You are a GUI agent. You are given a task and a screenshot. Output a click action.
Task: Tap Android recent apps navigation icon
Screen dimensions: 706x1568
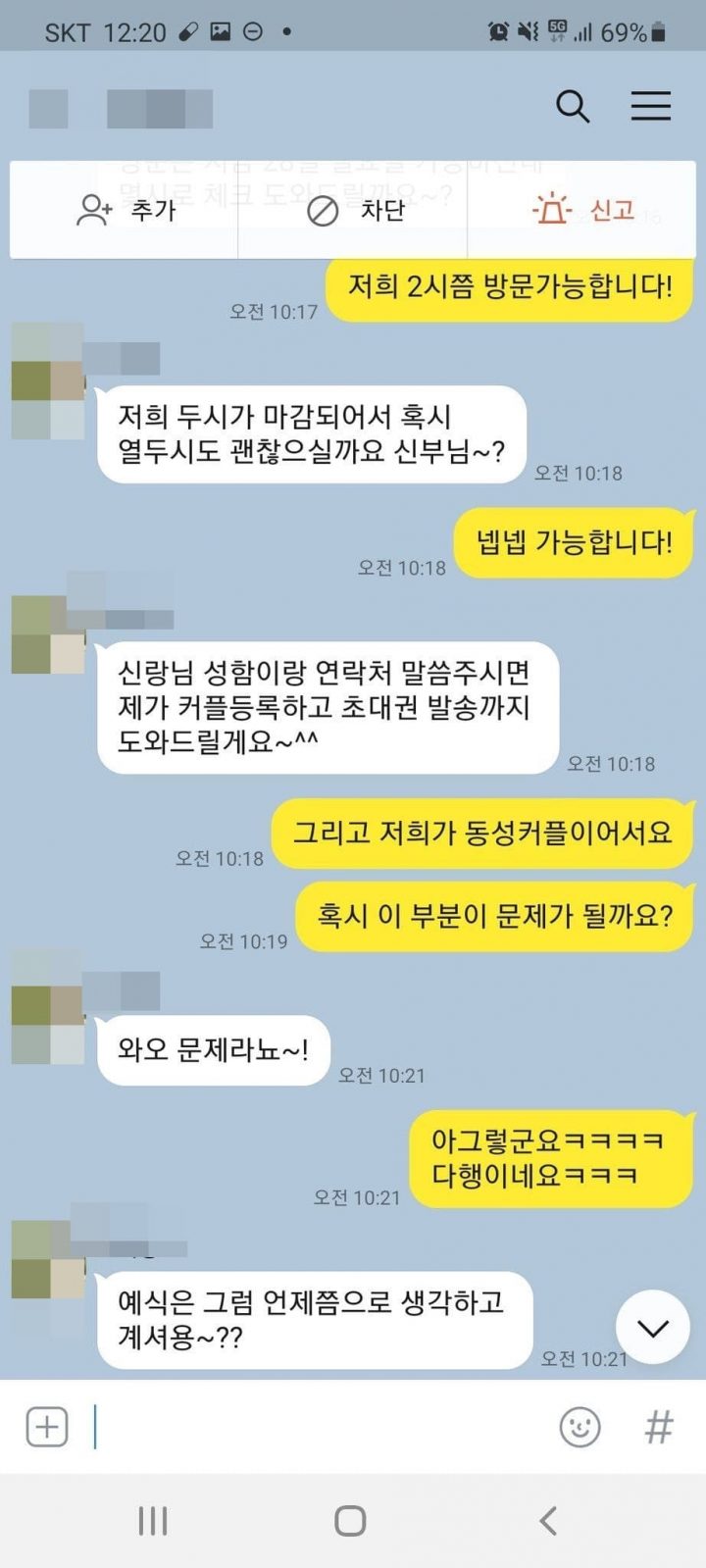coord(153,1521)
